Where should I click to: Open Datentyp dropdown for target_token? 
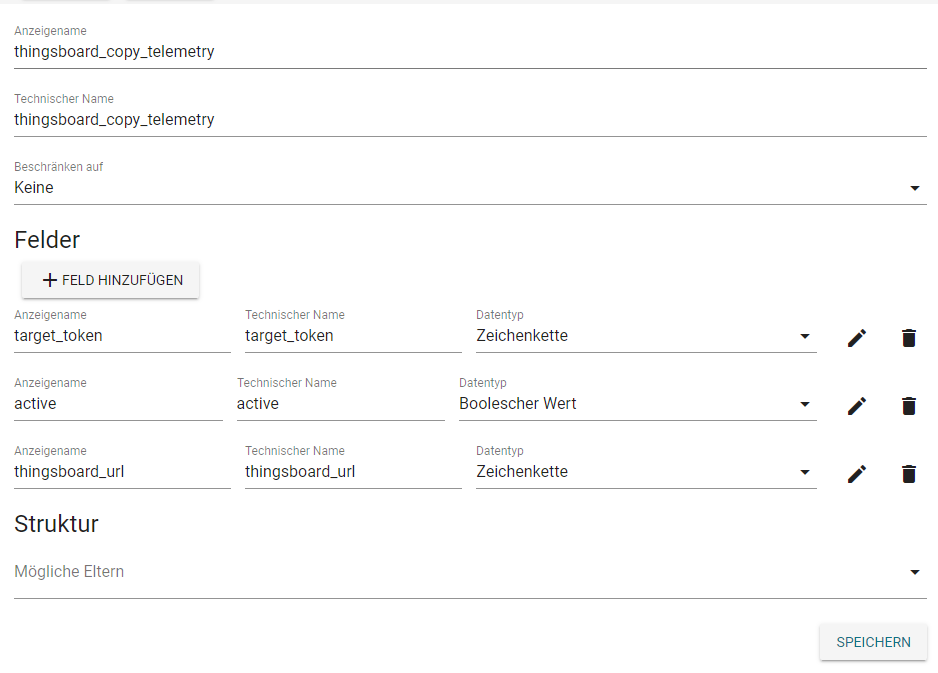(x=645, y=336)
